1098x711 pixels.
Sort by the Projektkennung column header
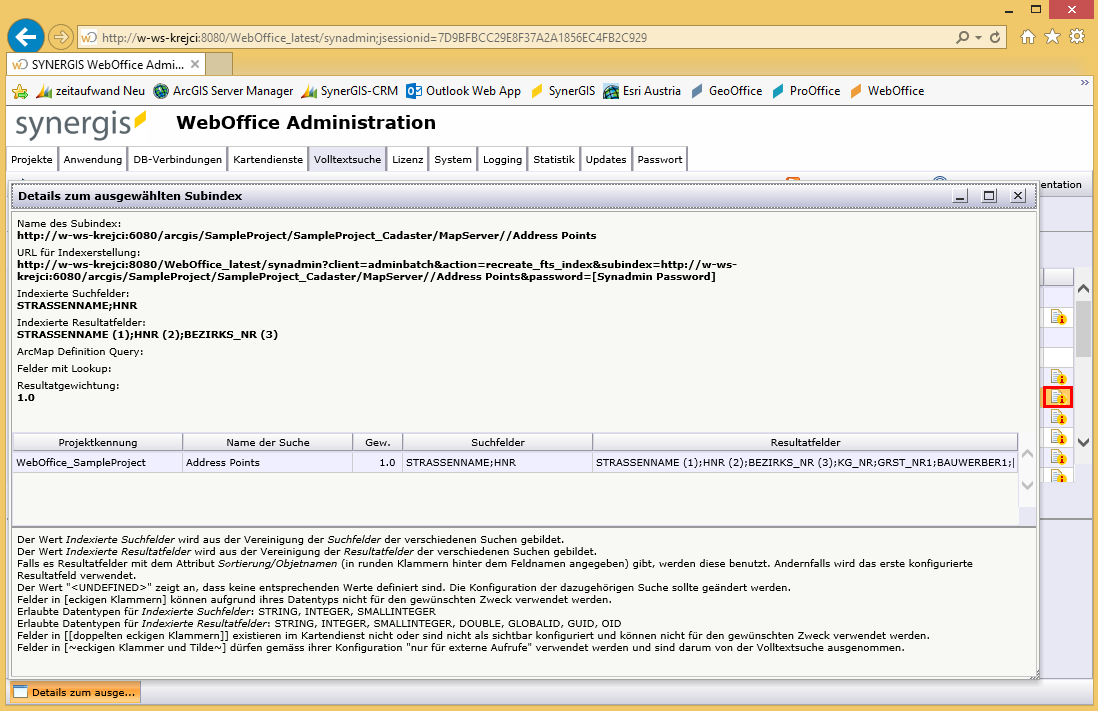click(x=97, y=441)
